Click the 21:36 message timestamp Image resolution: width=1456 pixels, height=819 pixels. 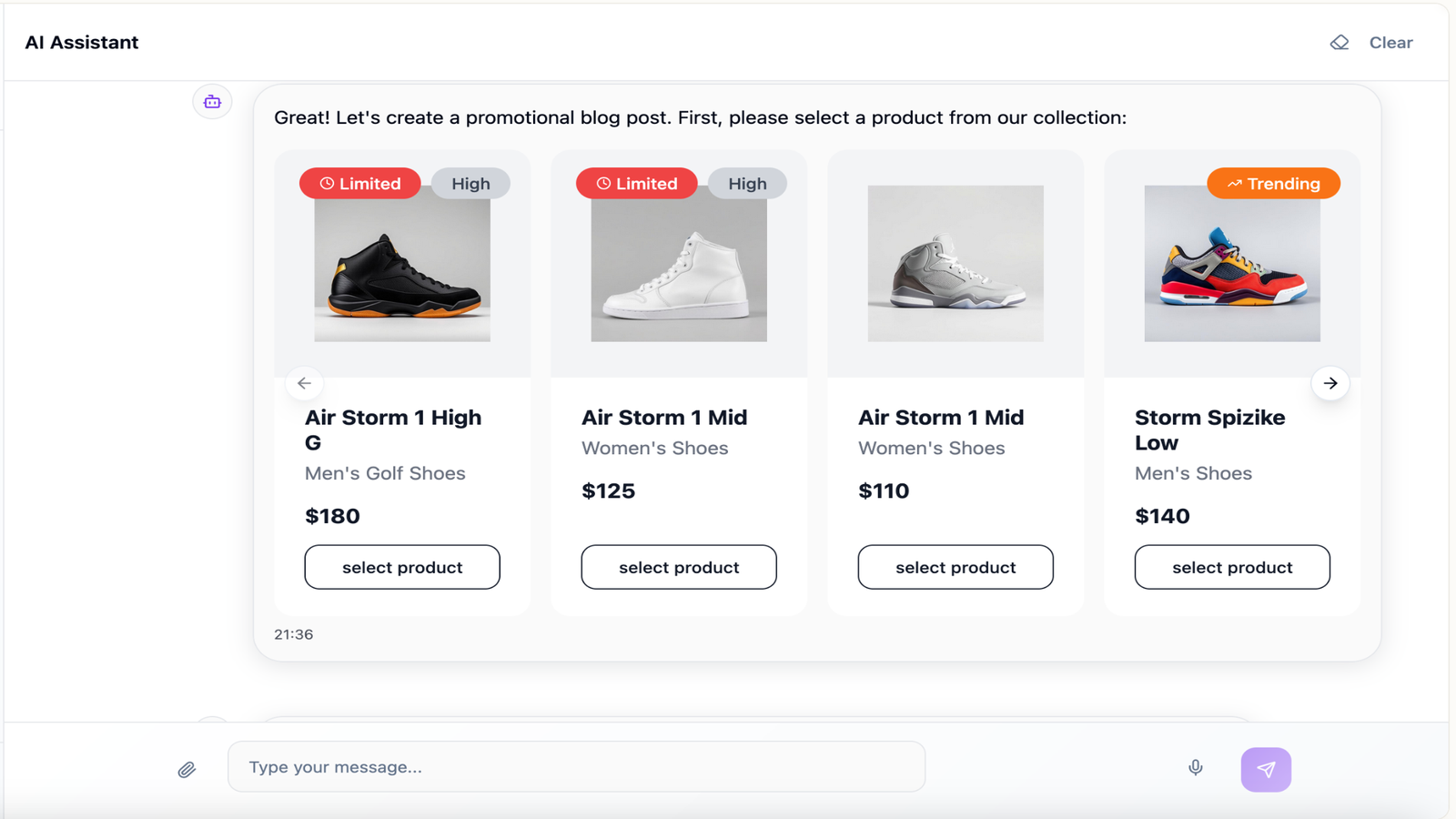[x=291, y=634]
